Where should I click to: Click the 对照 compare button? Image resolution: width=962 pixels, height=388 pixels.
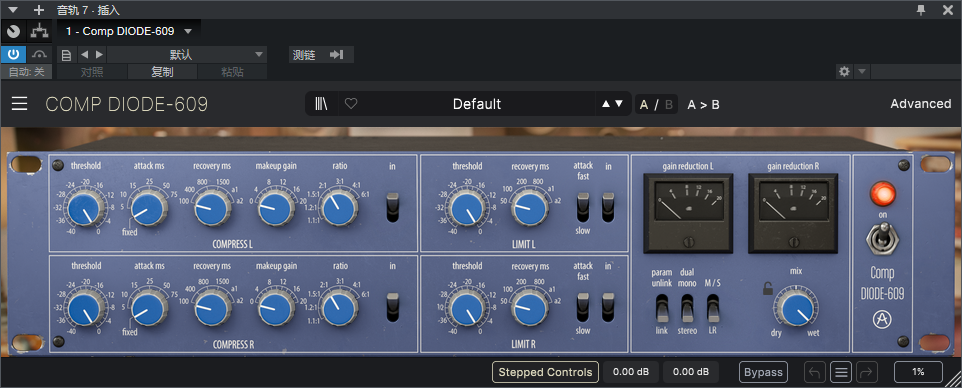pos(93,72)
